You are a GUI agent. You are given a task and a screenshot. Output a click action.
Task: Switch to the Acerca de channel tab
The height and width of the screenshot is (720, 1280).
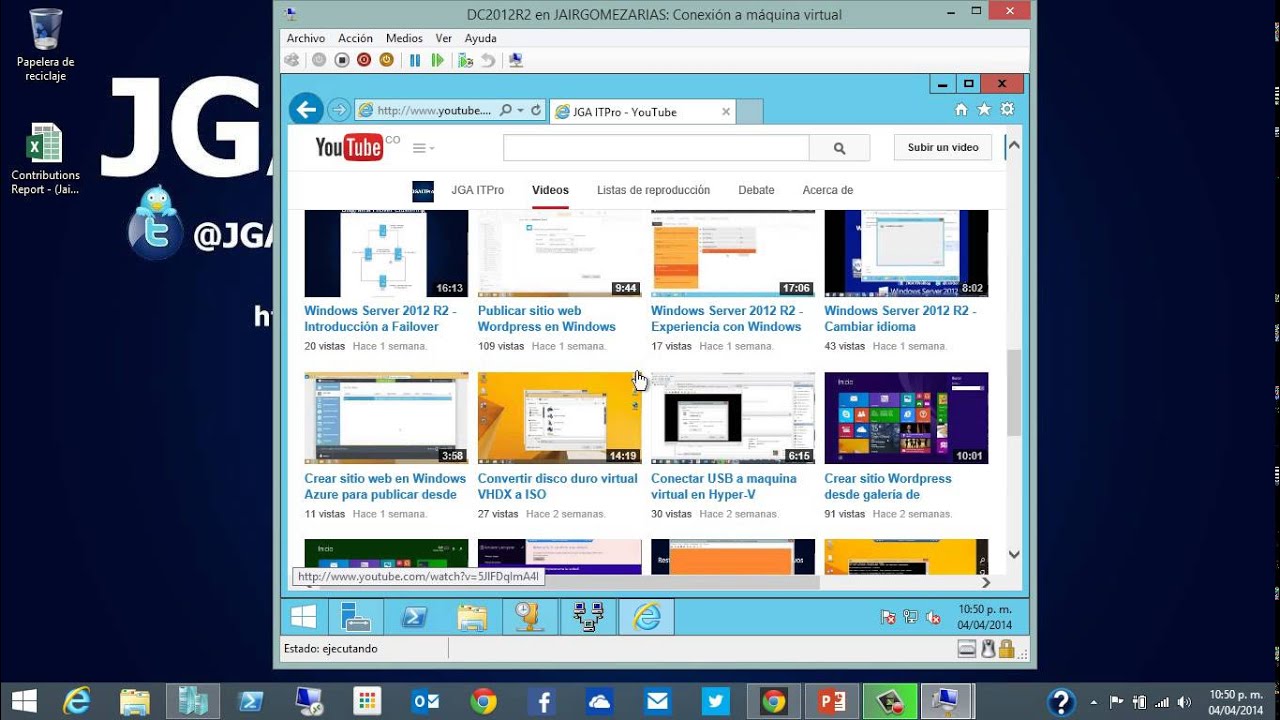(x=827, y=190)
